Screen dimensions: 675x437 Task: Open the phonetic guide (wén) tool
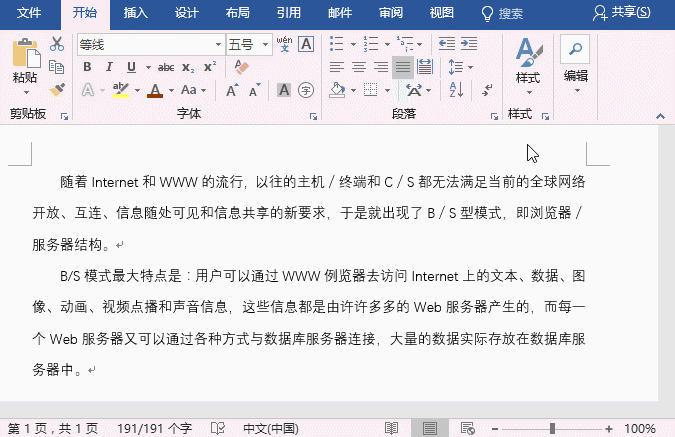[284, 44]
